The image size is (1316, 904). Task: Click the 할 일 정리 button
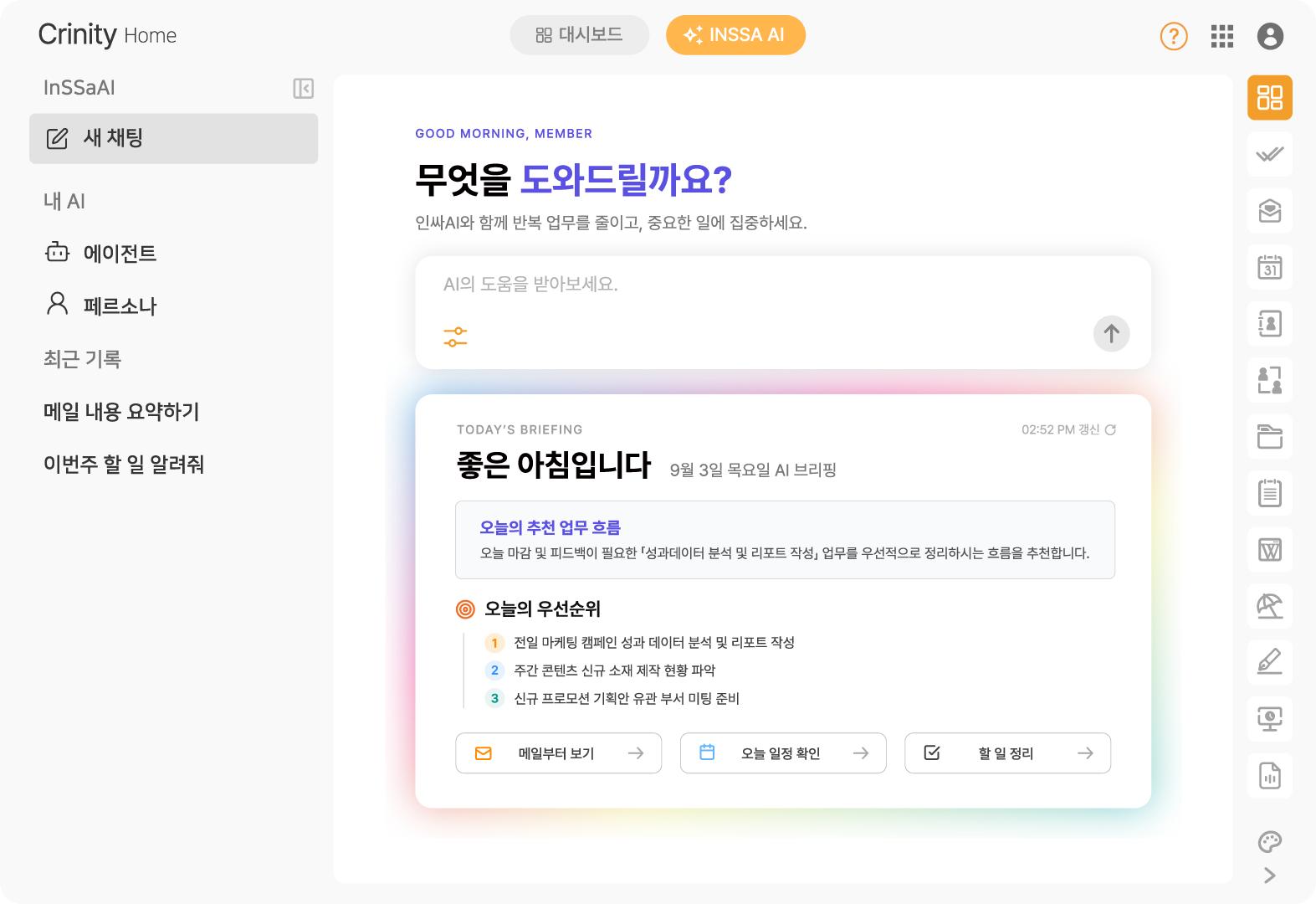tap(1007, 753)
